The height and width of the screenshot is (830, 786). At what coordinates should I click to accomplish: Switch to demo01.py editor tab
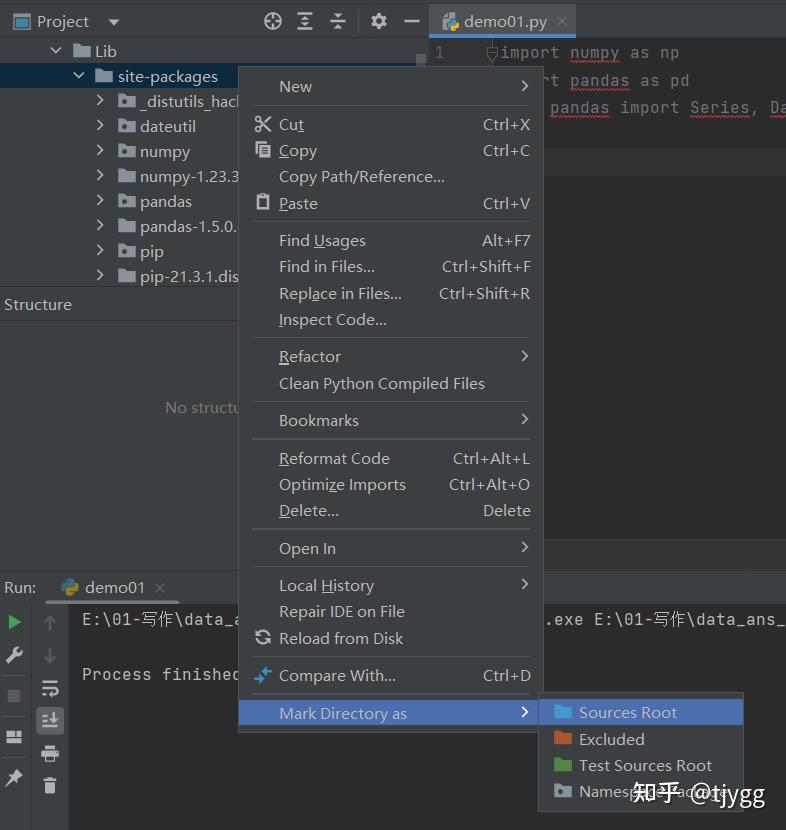pyautogui.click(x=502, y=22)
